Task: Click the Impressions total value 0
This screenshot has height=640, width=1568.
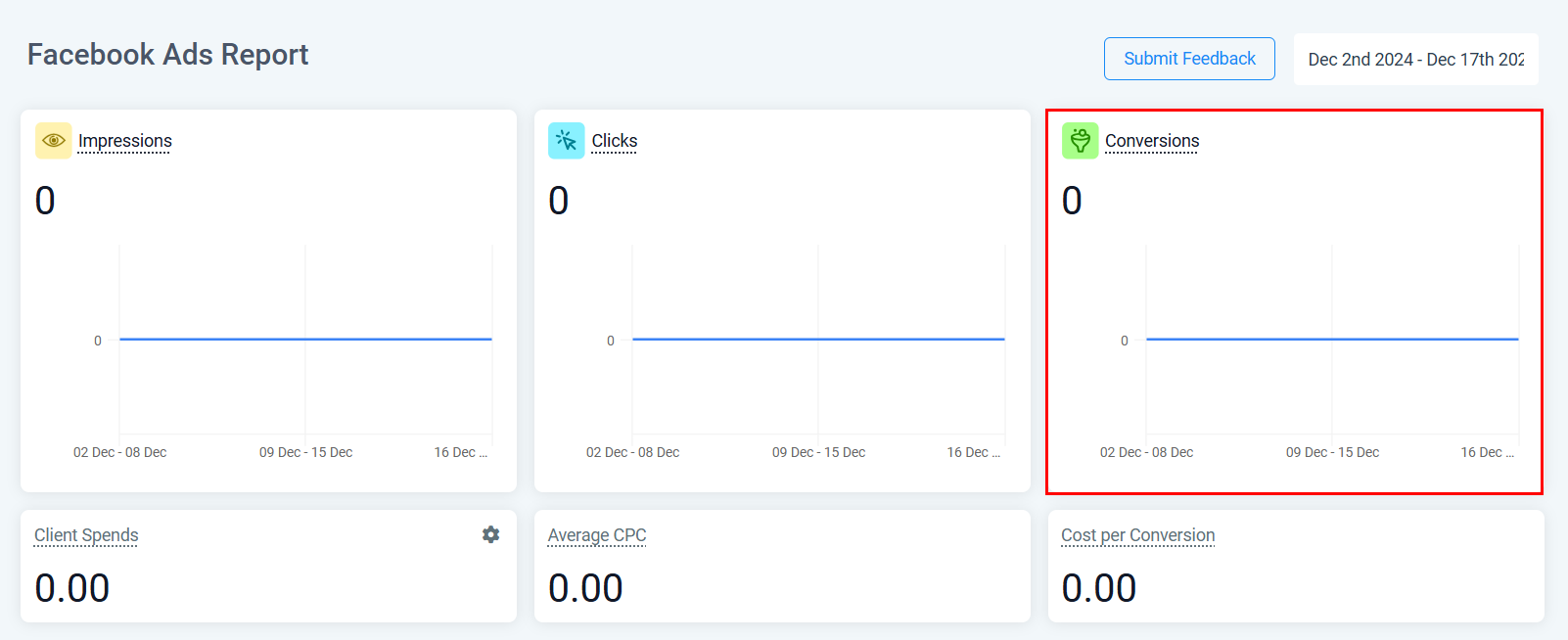Action: click(x=45, y=201)
